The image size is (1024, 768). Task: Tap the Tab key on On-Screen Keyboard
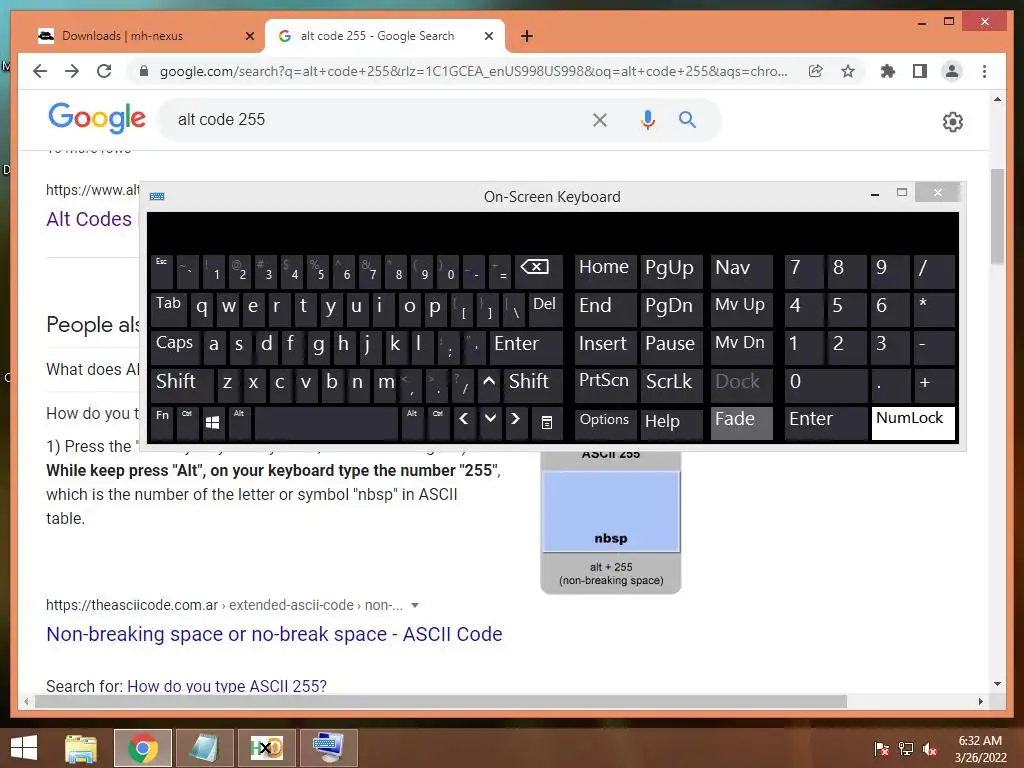coord(168,309)
